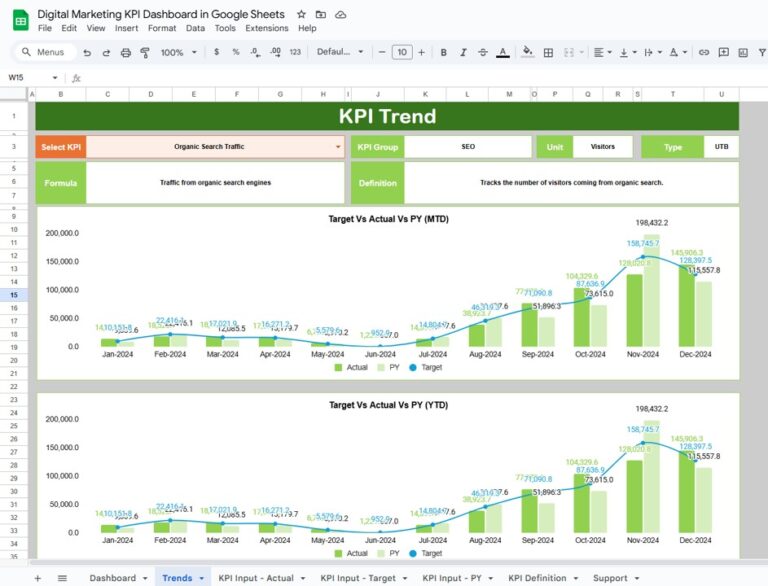This screenshot has height=586, width=768.
Task: Open the move-to-folder icon
Action: coord(321,15)
